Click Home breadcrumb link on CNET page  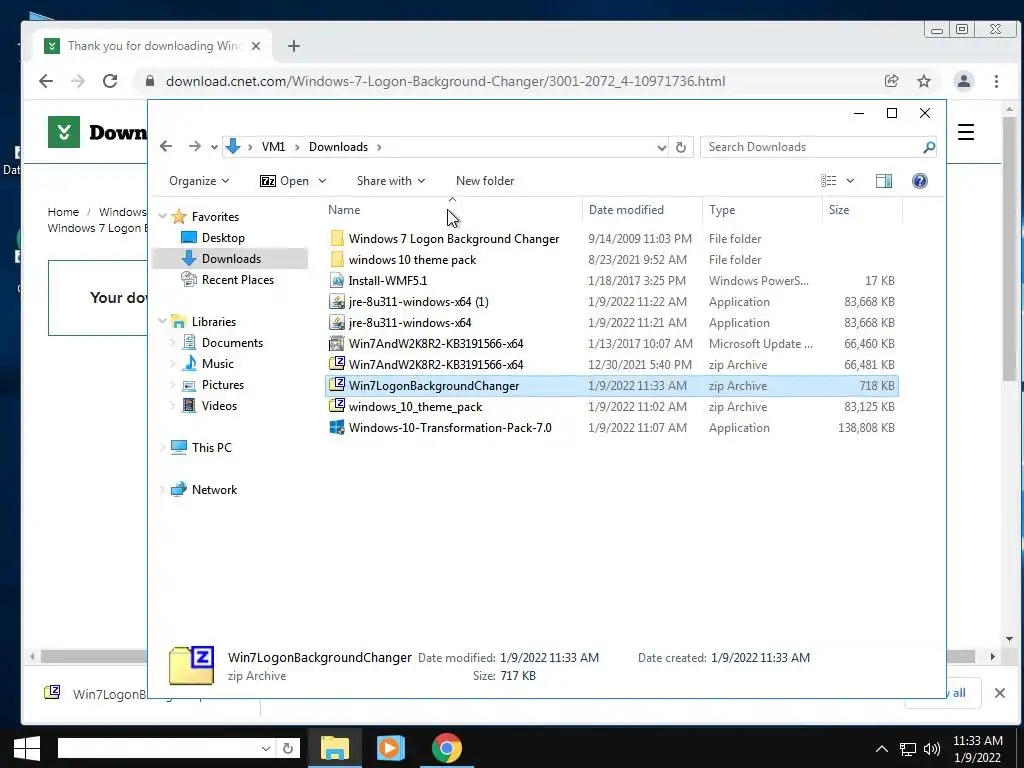[x=63, y=212]
